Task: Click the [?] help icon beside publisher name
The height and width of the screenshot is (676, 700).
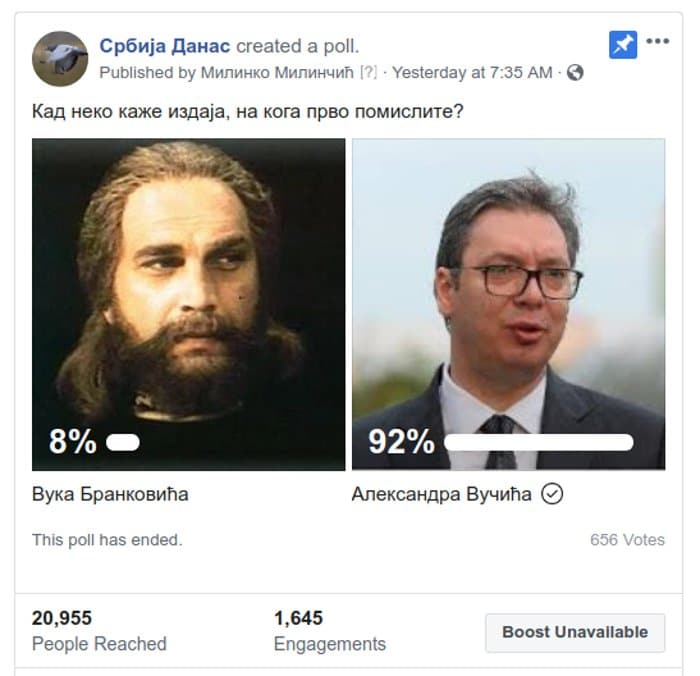Action: pyautogui.click(x=369, y=73)
